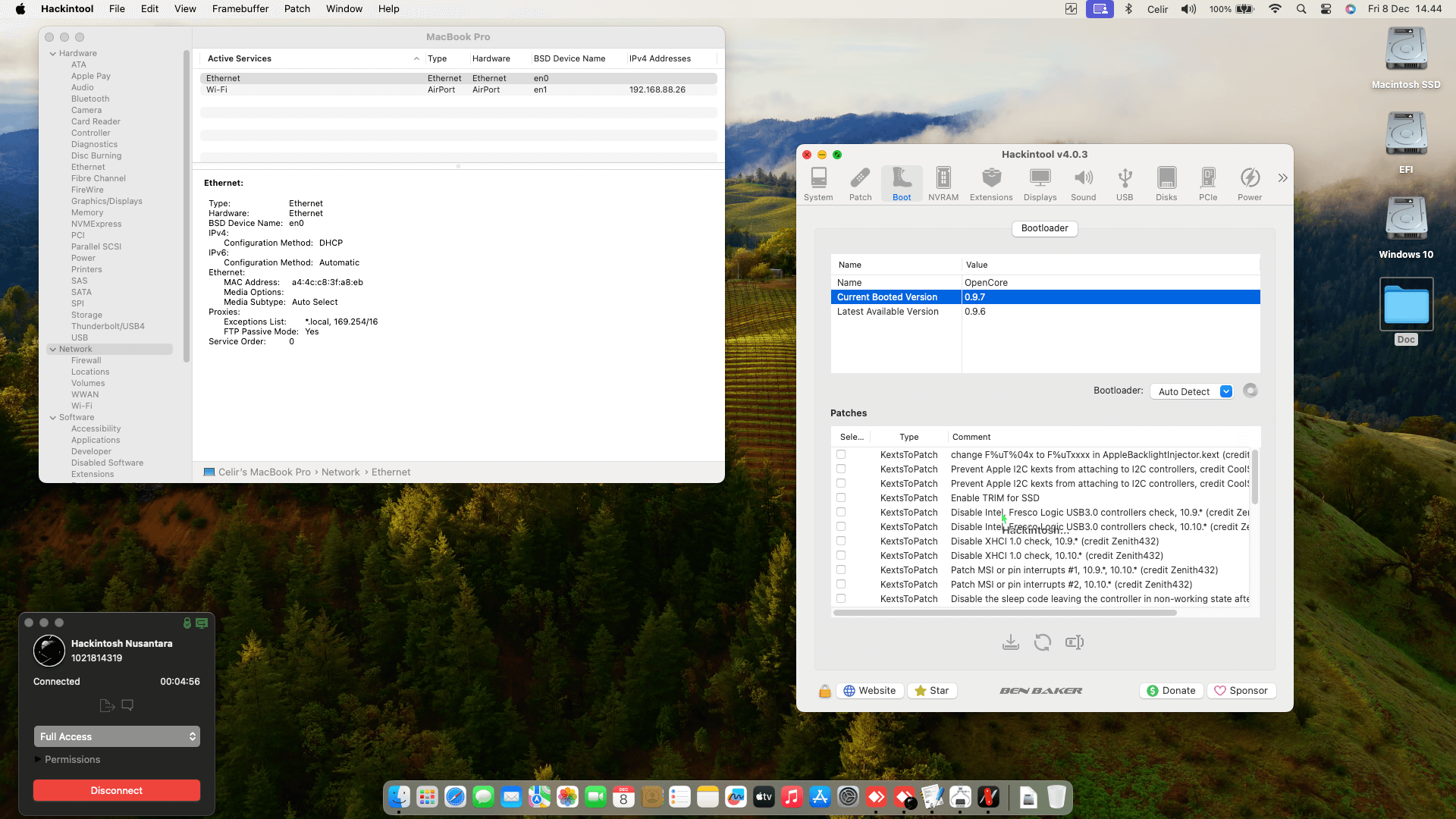Click the lock icon beside Website button
The height and width of the screenshot is (819, 1456).
tap(824, 691)
